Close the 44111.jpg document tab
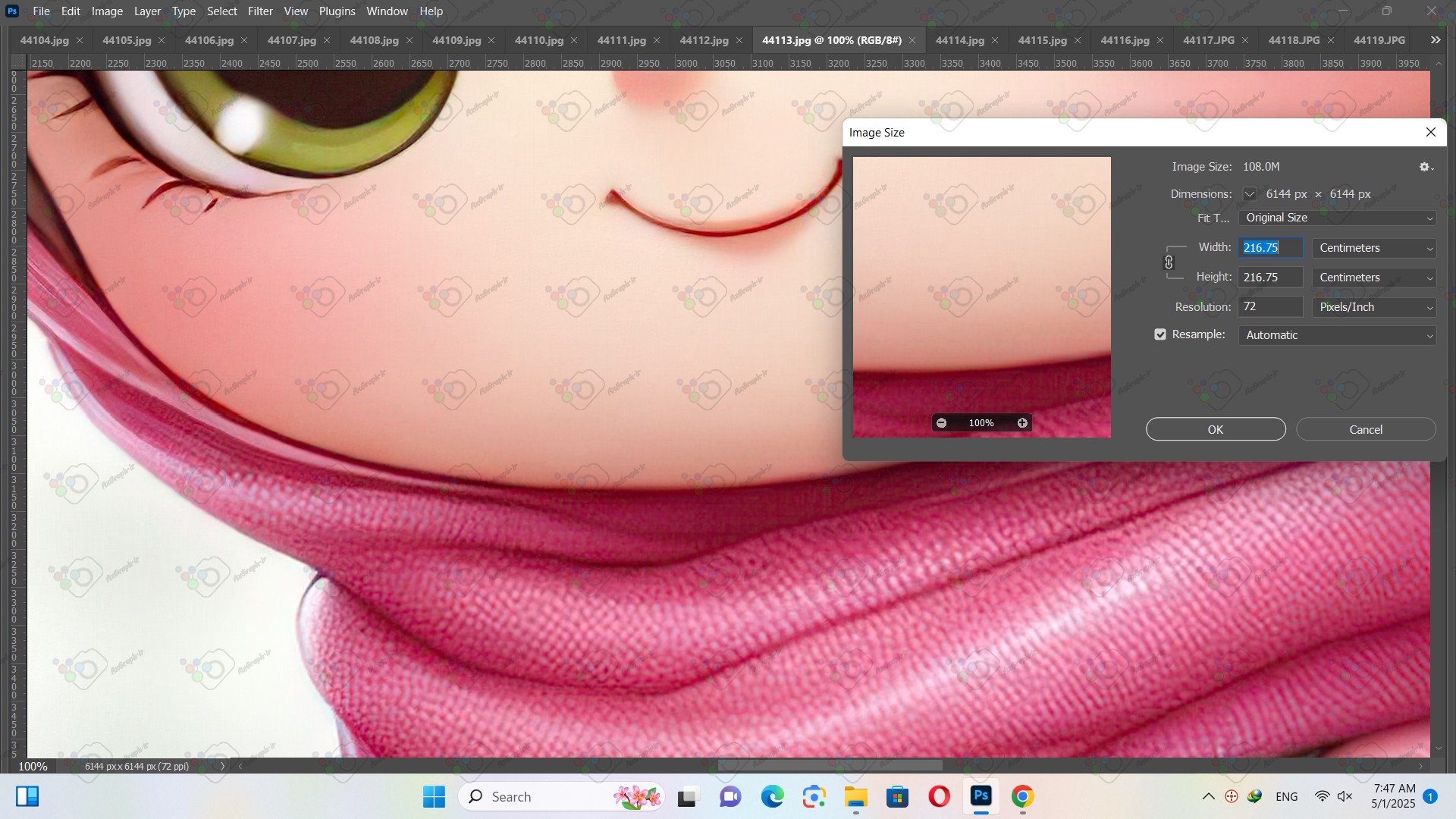This screenshot has height=819, width=1456. 657,41
